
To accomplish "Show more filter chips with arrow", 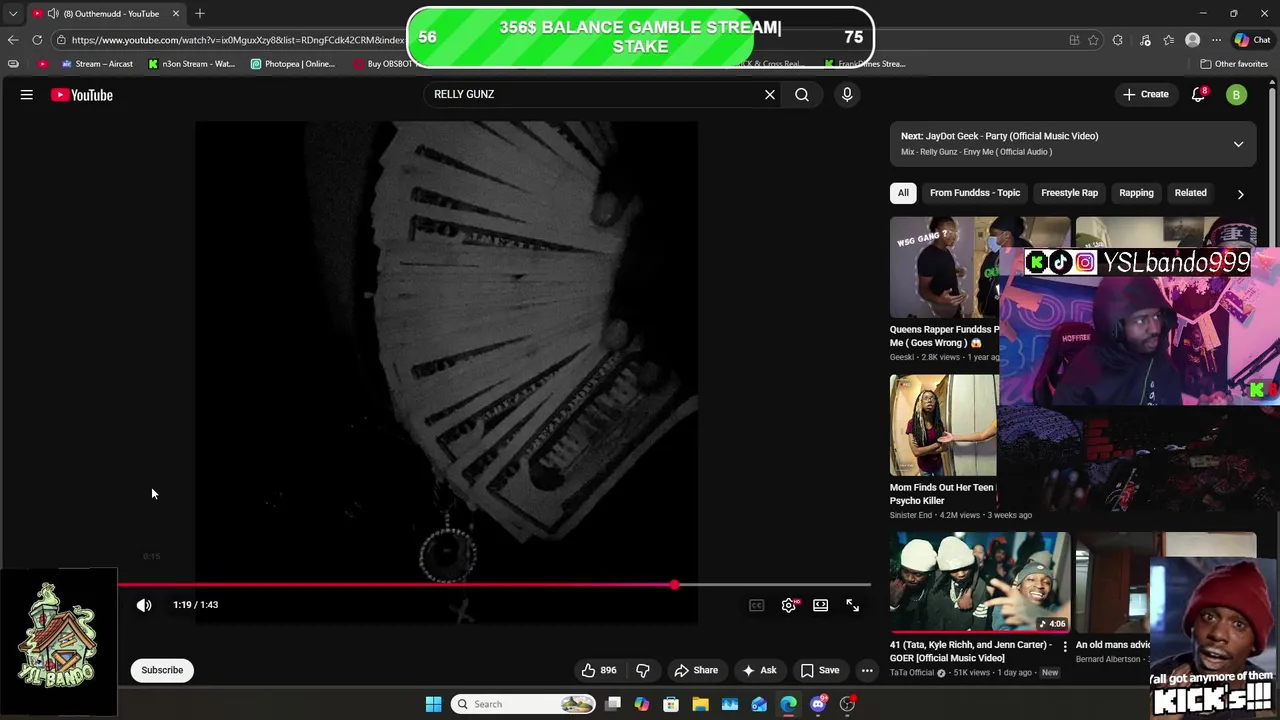I will (x=1240, y=194).
